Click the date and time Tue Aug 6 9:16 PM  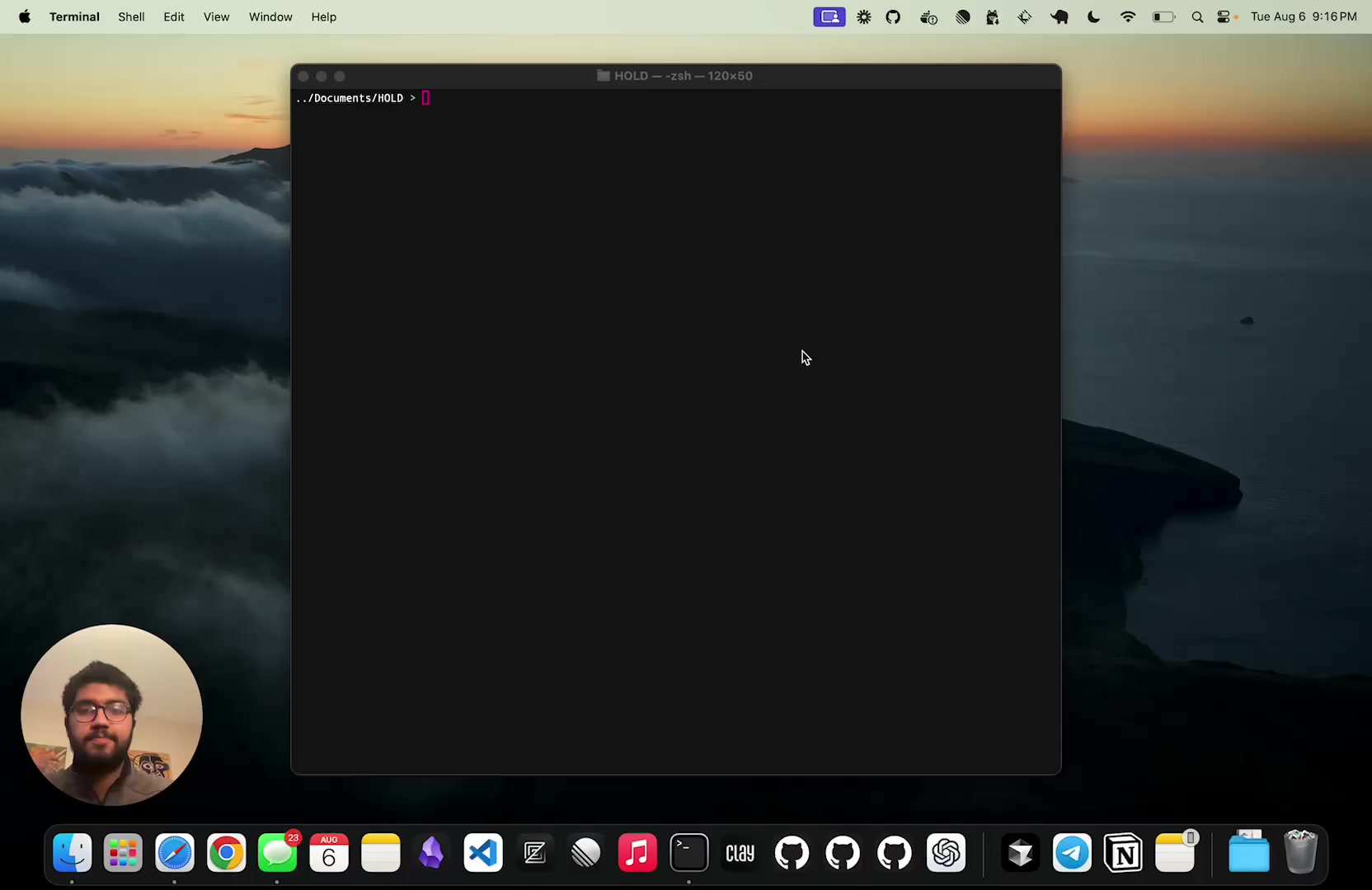point(1304,16)
